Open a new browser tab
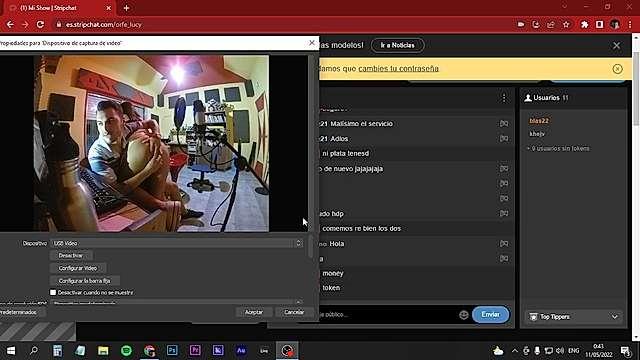This screenshot has height=360, width=640. (x=126, y=8)
